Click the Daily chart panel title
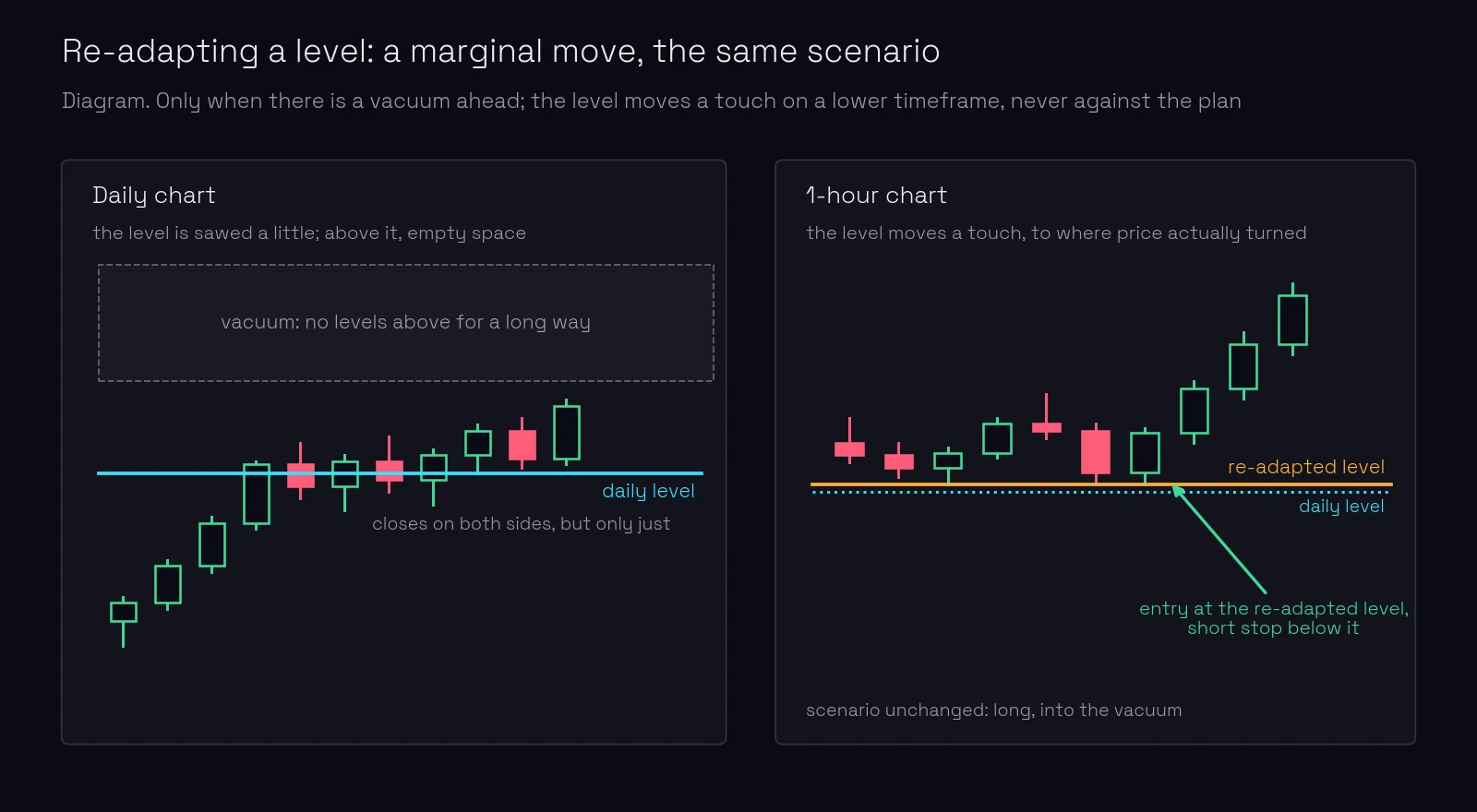 tap(154, 196)
